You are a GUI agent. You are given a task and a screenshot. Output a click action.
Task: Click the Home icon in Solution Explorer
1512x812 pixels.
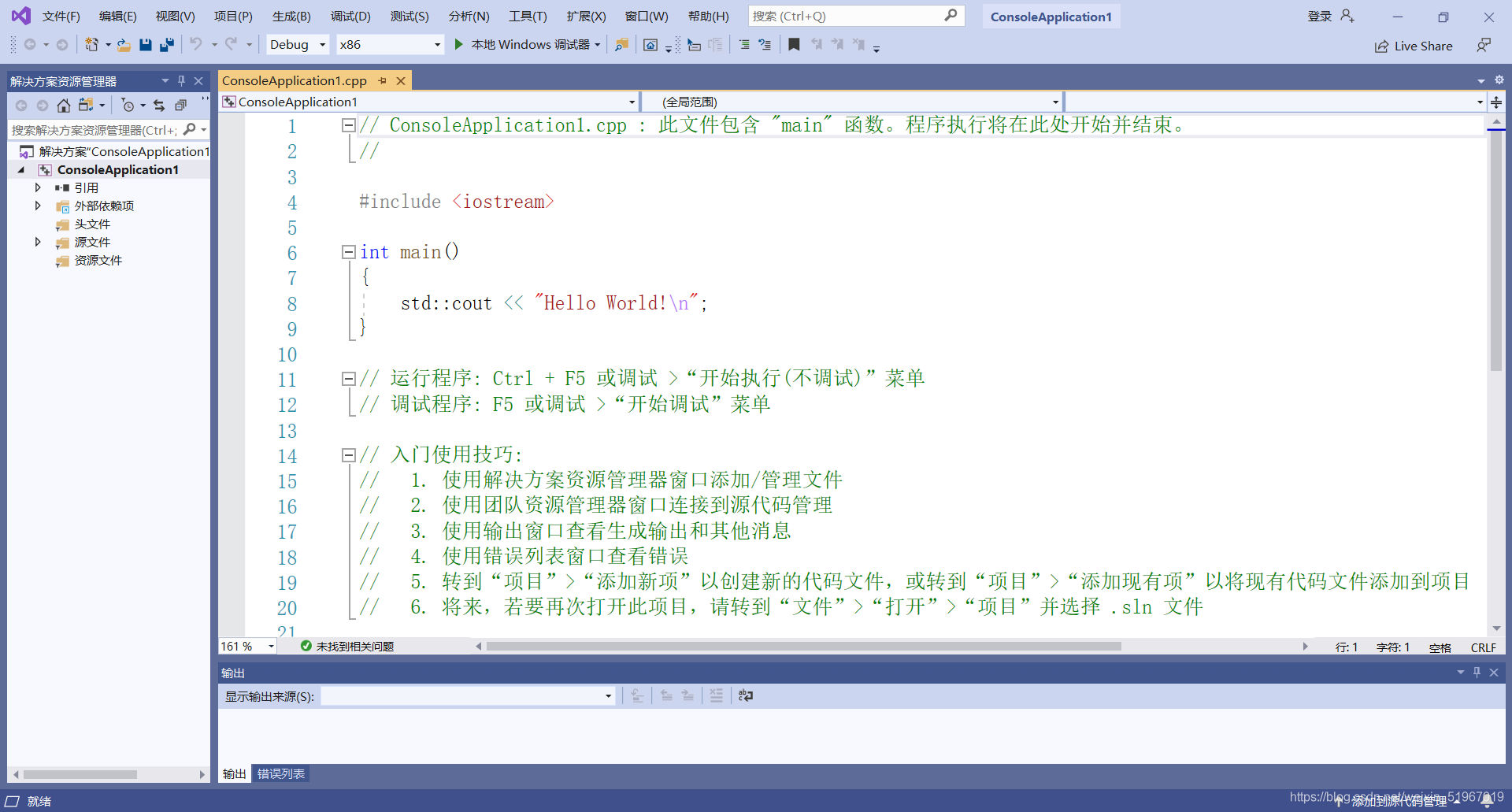(64, 105)
